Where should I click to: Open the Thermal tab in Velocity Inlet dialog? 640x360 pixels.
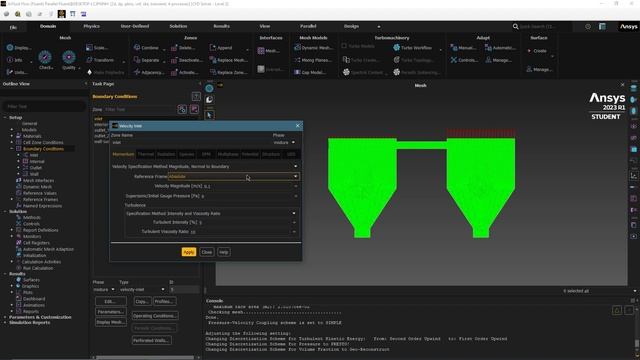click(x=146, y=154)
